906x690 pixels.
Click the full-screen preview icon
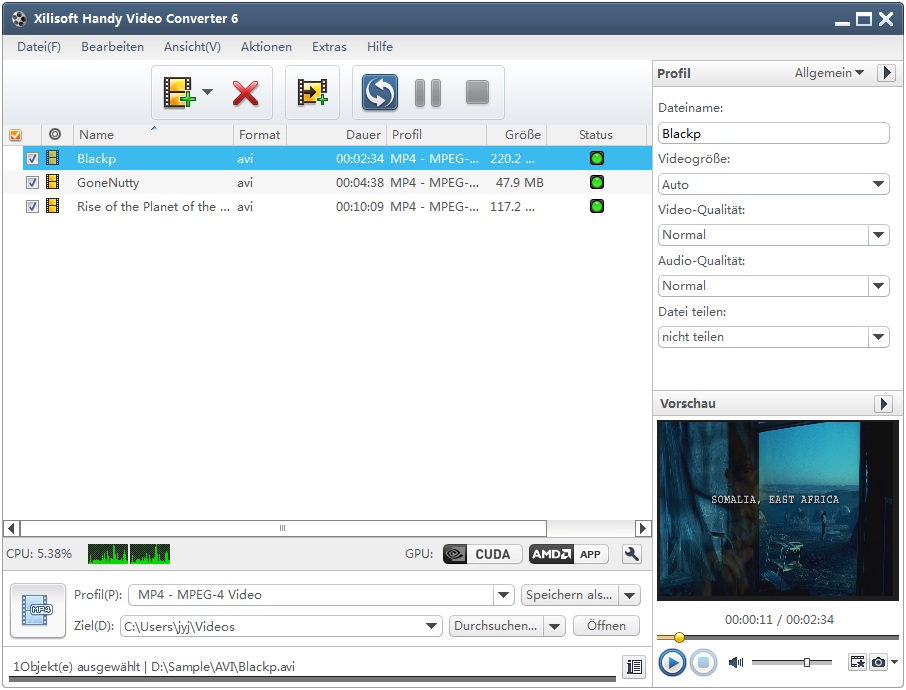(857, 662)
